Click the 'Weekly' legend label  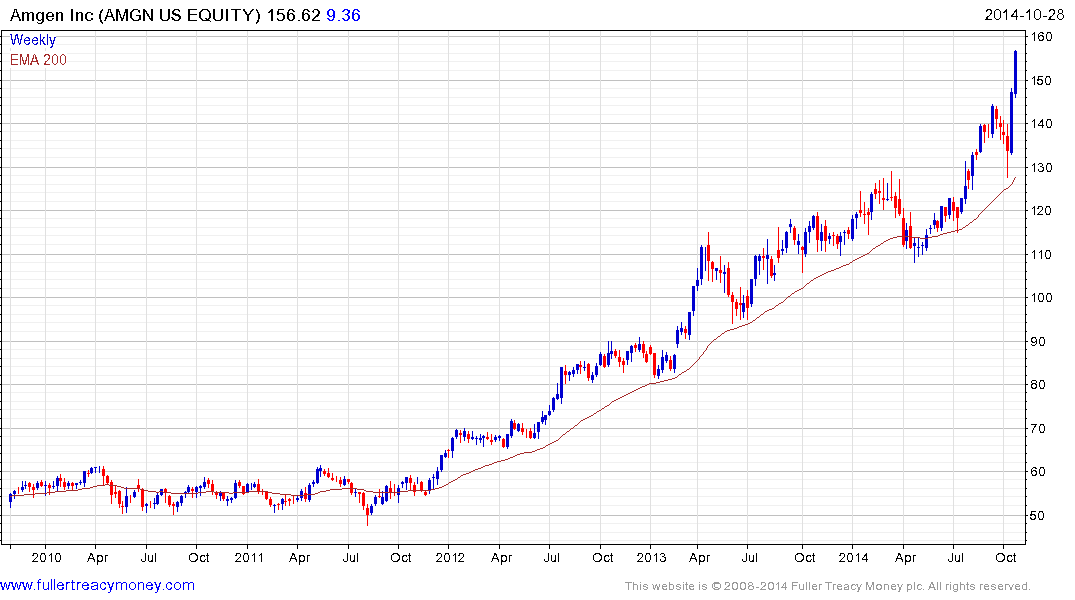click(33, 40)
